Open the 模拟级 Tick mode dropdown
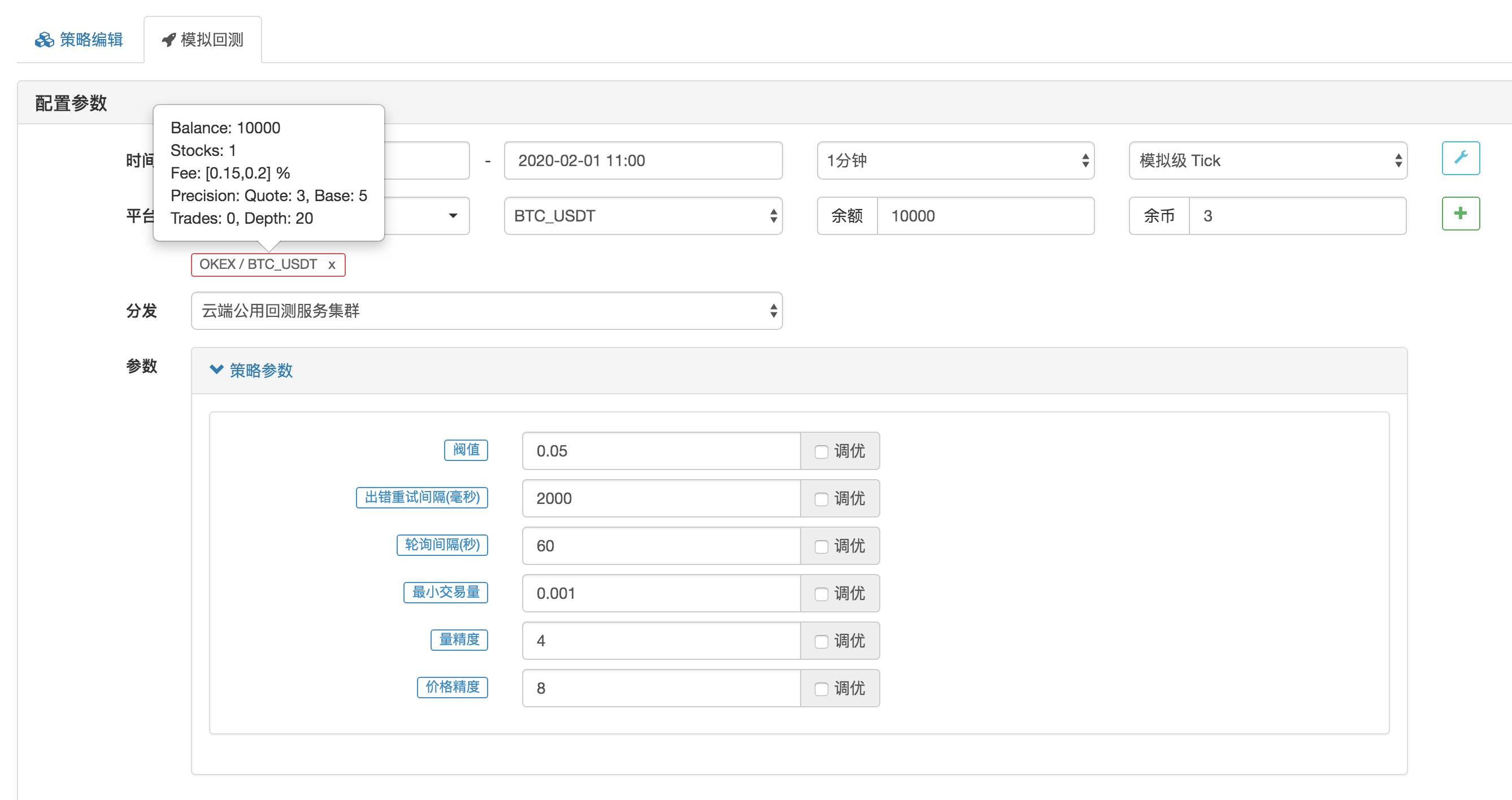 point(1267,161)
